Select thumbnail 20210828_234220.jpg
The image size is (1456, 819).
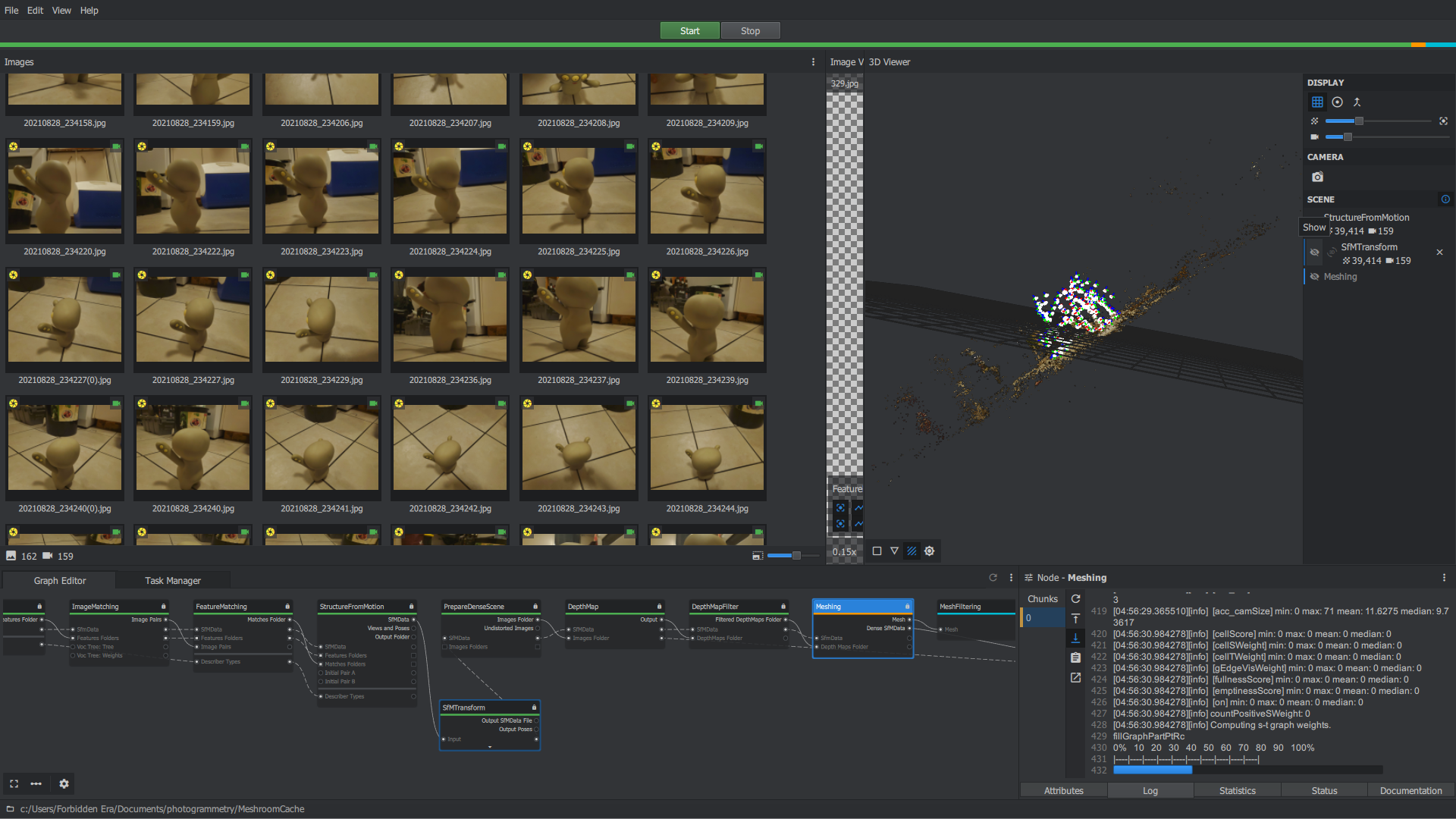[x=64, y=190]
